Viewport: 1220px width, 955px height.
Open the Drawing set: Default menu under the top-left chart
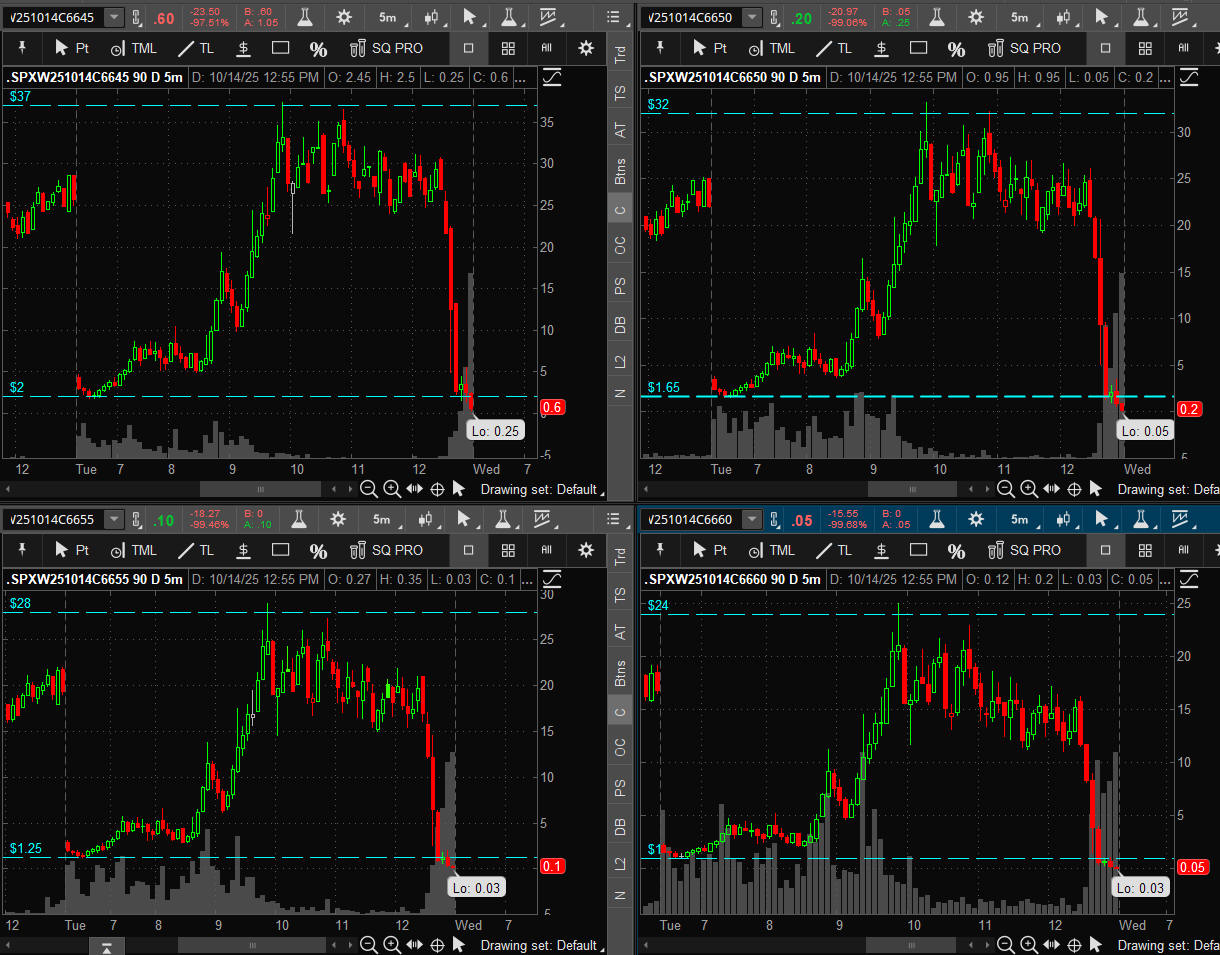click(541, 490)
